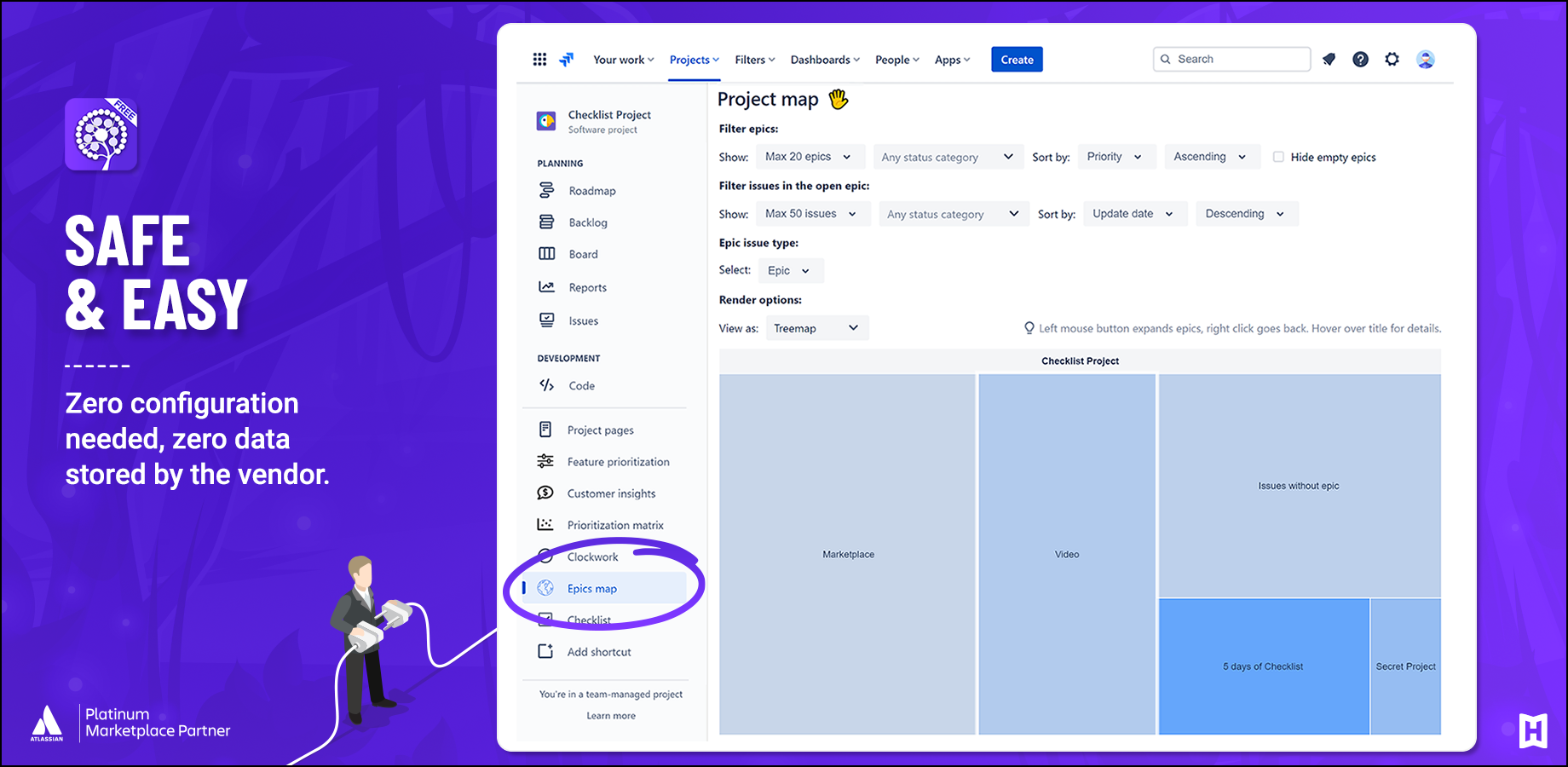The image size is (1568, 767).
Task: Open the Projects menu
Action: point(694,60)
